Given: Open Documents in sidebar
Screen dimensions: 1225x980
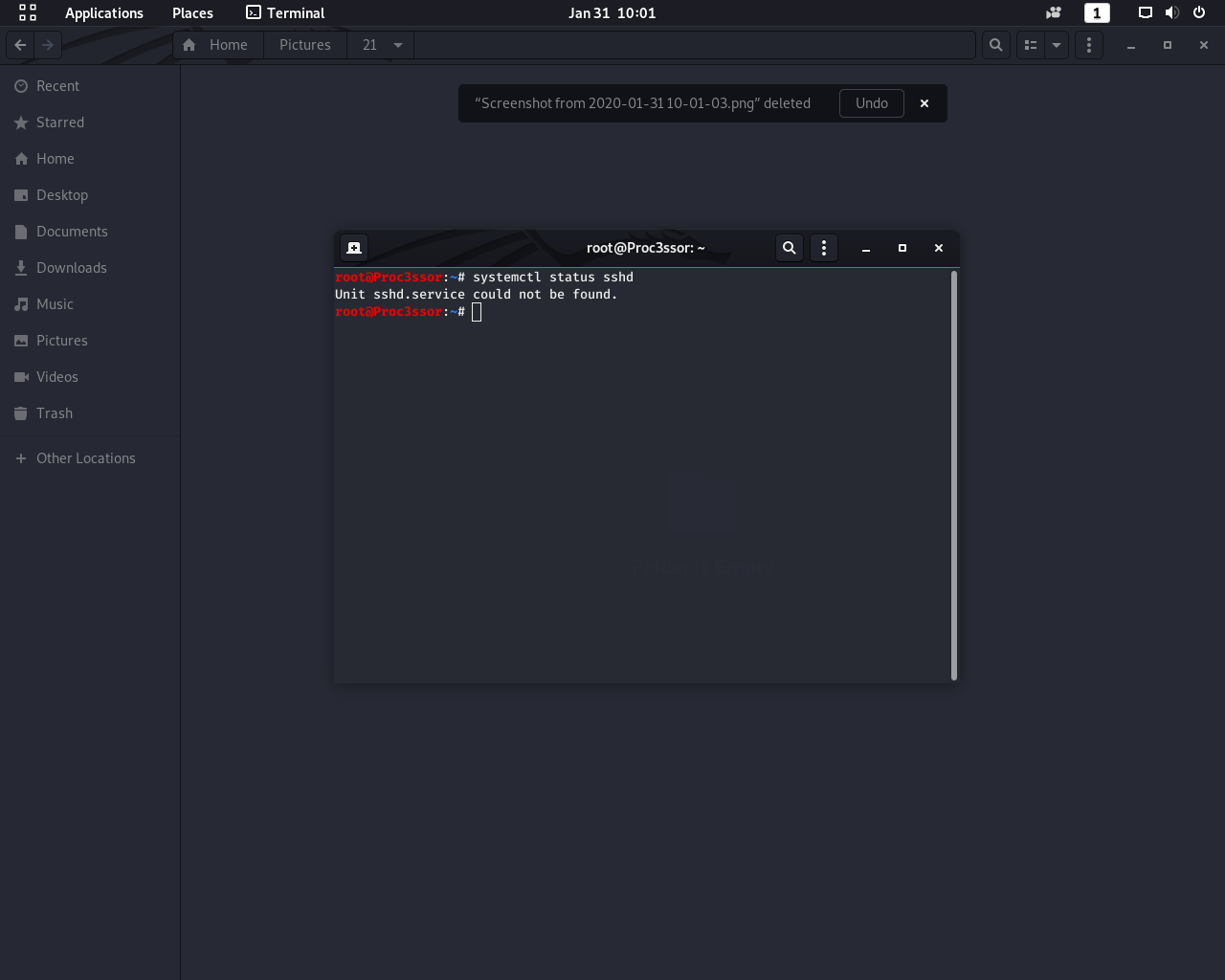Looking at the screenshot, I should [x=90, y=232].
